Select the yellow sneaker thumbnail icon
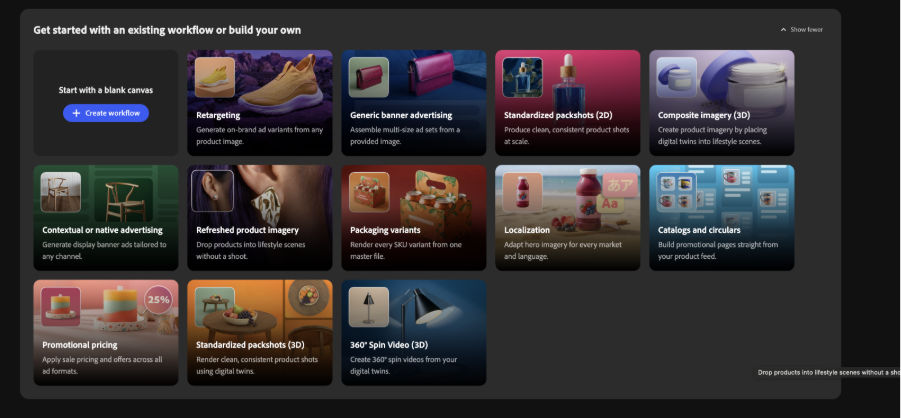The height and width of the screenshot is (418, 901). click(215, 78)
